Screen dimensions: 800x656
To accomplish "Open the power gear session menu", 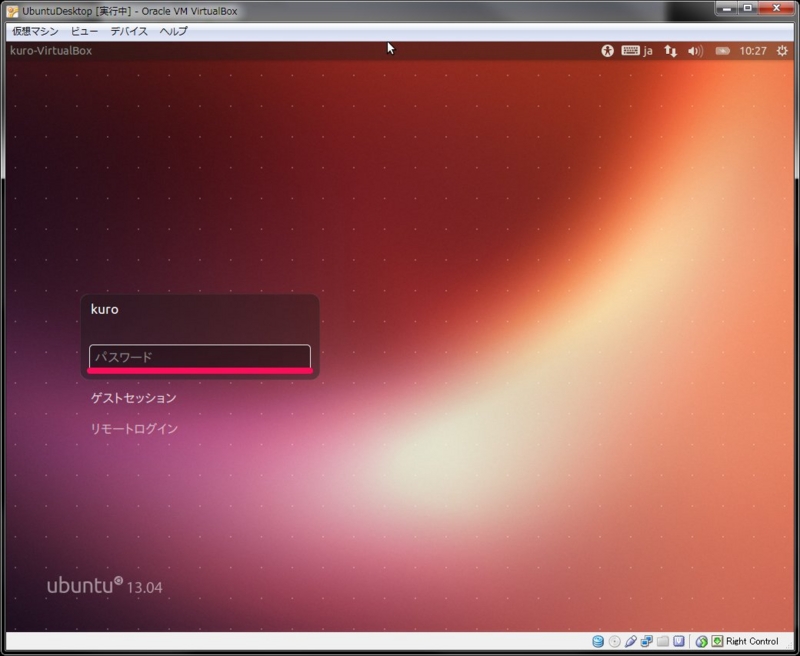I will pyautogui.click(x=782, y=51).
